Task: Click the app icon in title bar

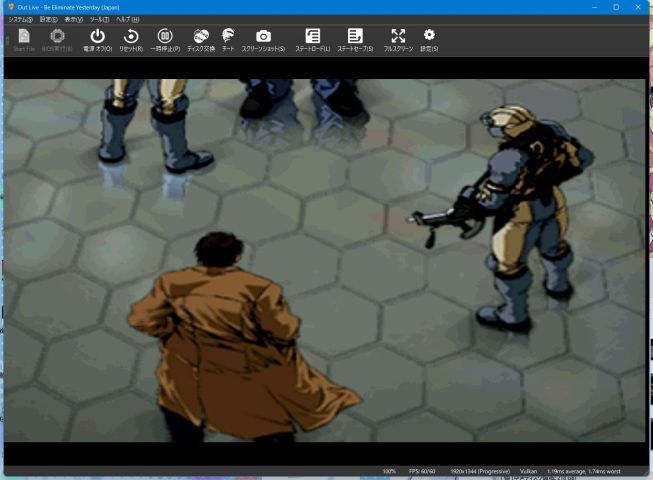Action: tap(11, 7)
